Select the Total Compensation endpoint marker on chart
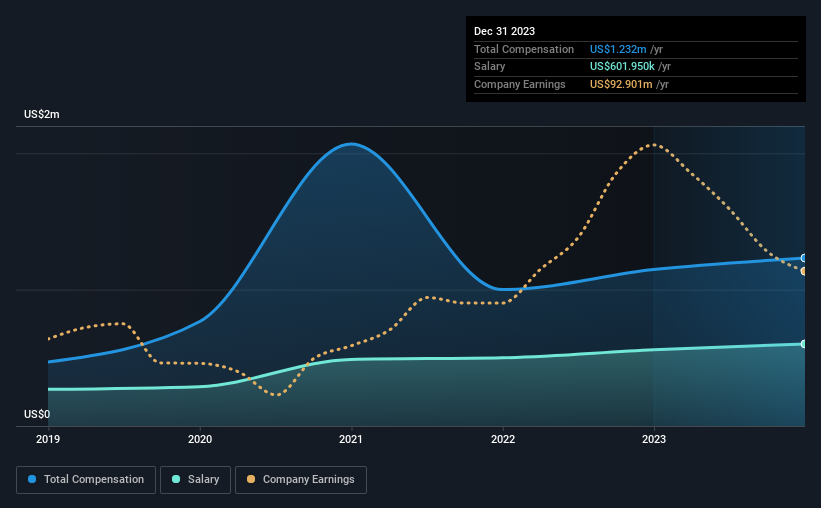821x508 pixels. (804, 258)
